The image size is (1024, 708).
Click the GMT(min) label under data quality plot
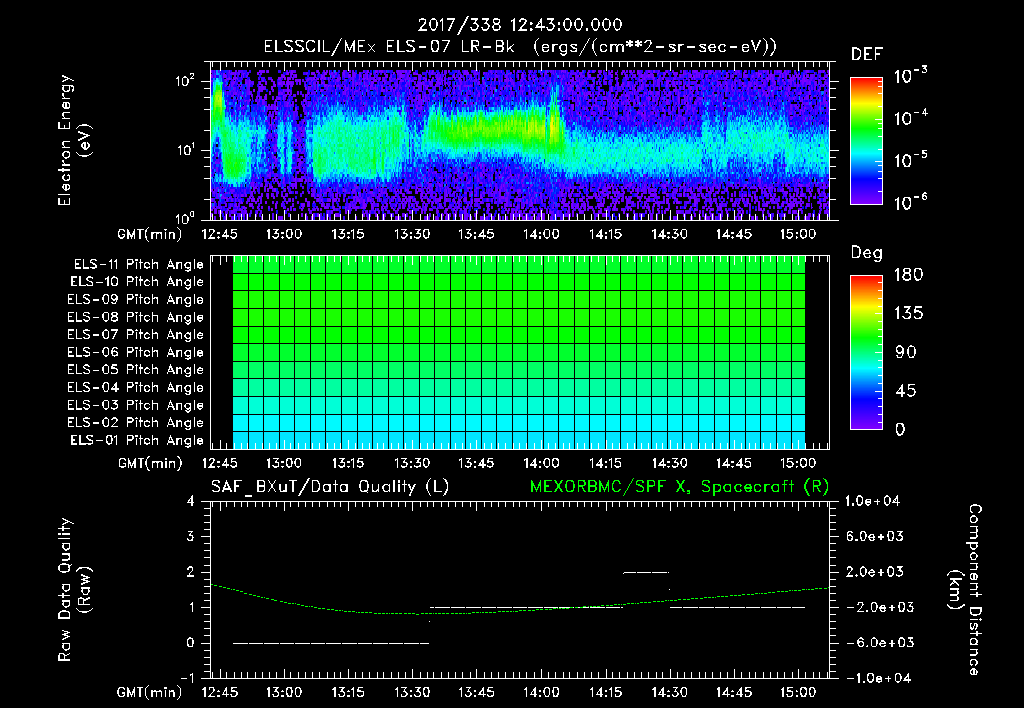pyautogui.click(x=150, y=692)
